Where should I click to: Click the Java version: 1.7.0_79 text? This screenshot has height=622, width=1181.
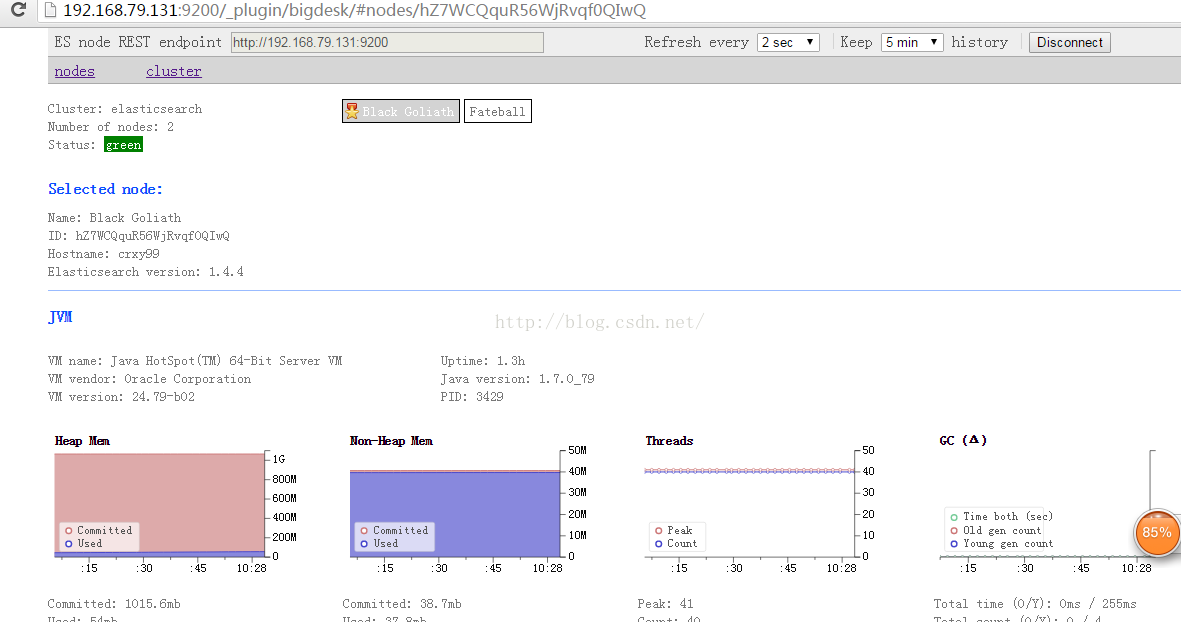(517, 380)
